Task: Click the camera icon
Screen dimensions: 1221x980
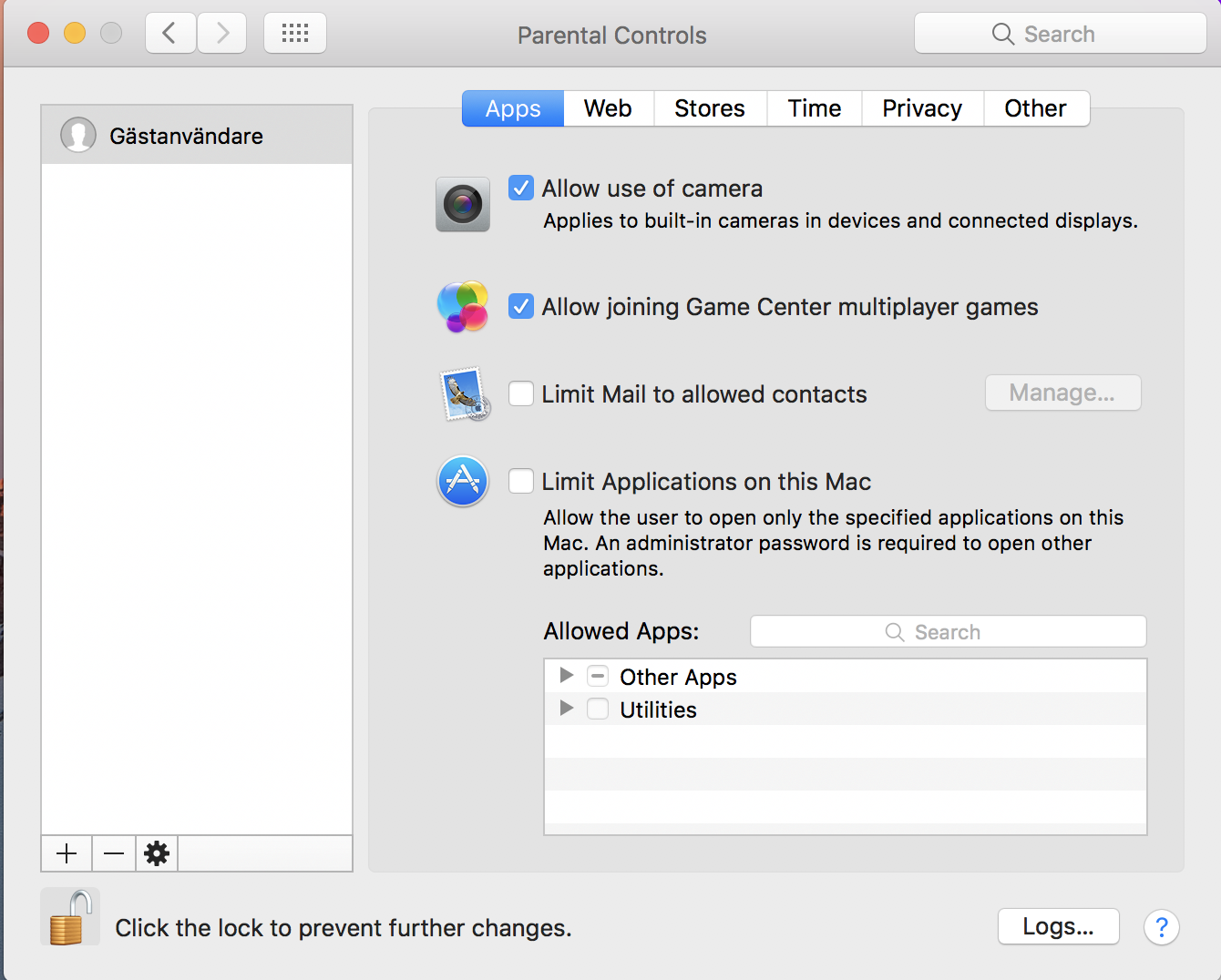Action: pos(463,204)
